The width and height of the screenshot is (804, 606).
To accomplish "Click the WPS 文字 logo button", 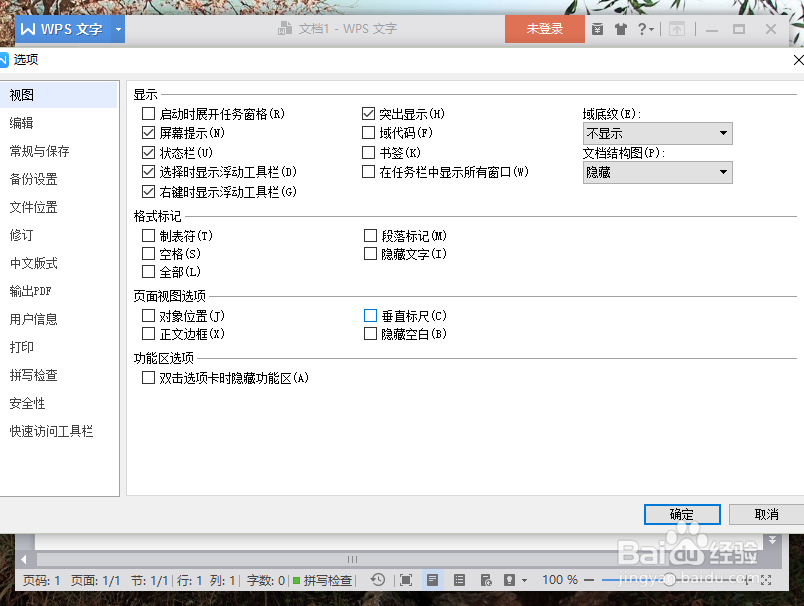I will 64,29.
